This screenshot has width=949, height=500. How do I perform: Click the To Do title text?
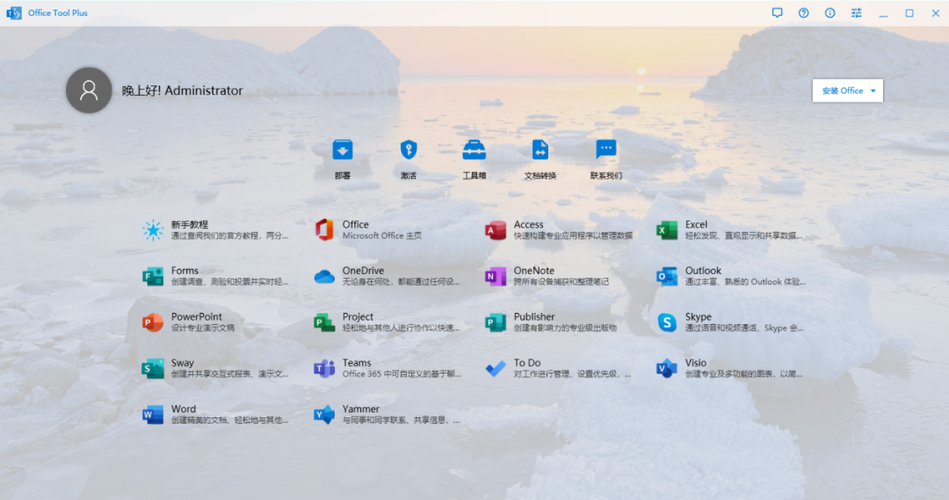(x=527, y=363)
